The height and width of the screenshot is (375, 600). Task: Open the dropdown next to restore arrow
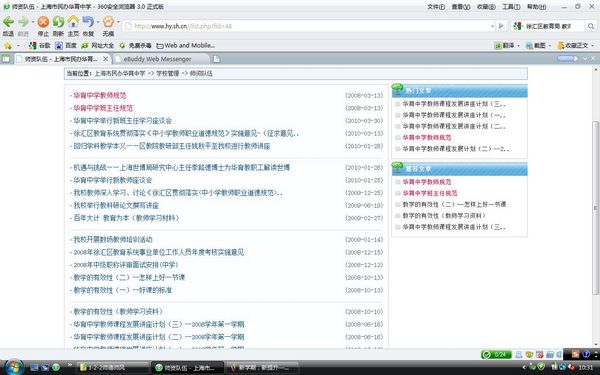pyautogui.click(x=98, y=22)
